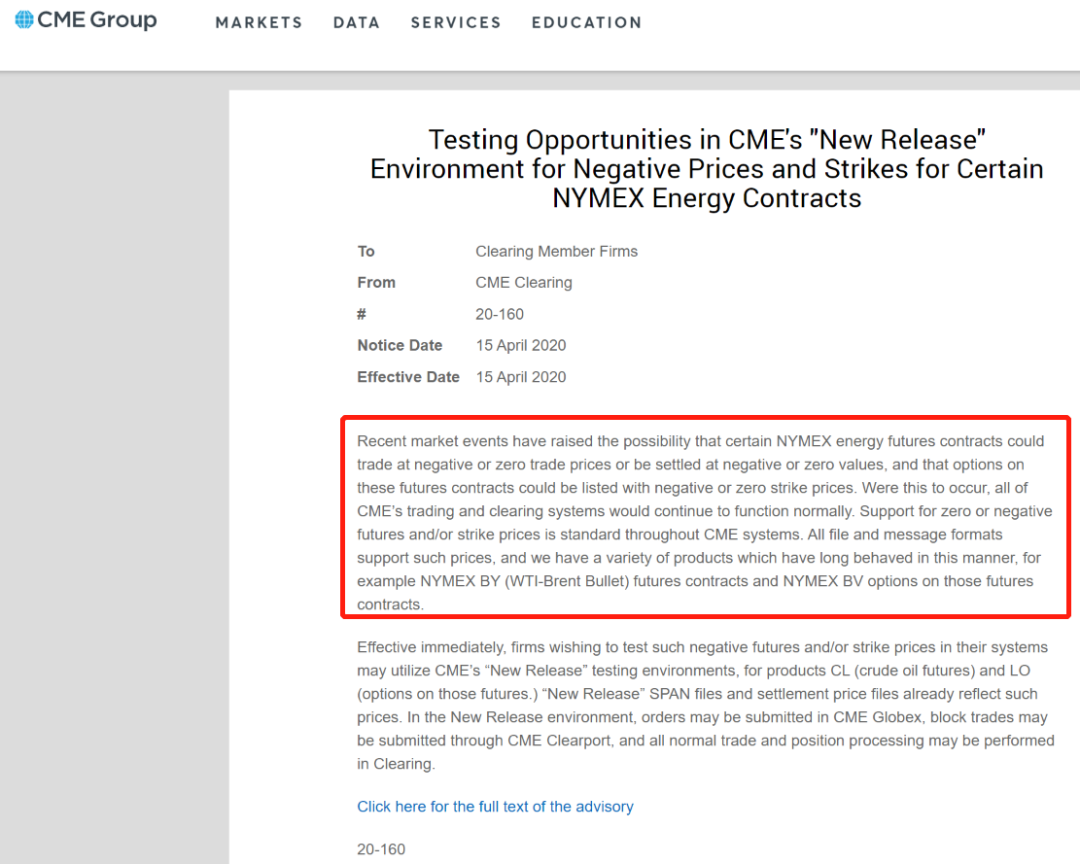This screenshot has height=864, width=1080.
Task: Open the MARKETS menu
Action: click(259, 22)
